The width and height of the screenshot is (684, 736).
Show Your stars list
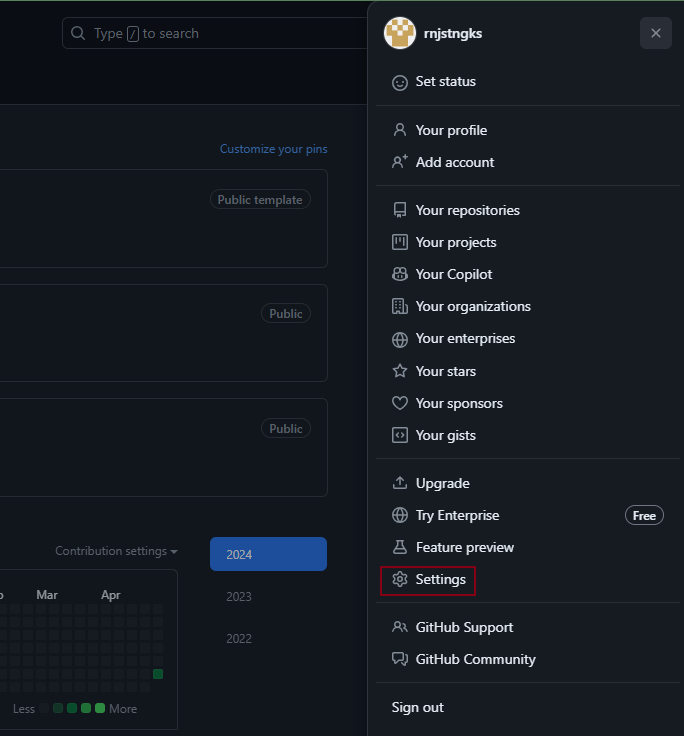(528, 371)
